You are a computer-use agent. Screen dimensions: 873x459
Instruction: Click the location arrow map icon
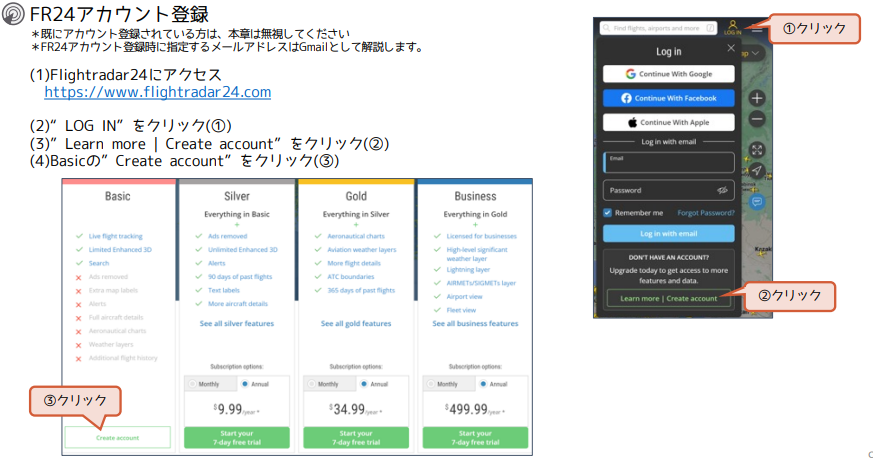[757, 171]
